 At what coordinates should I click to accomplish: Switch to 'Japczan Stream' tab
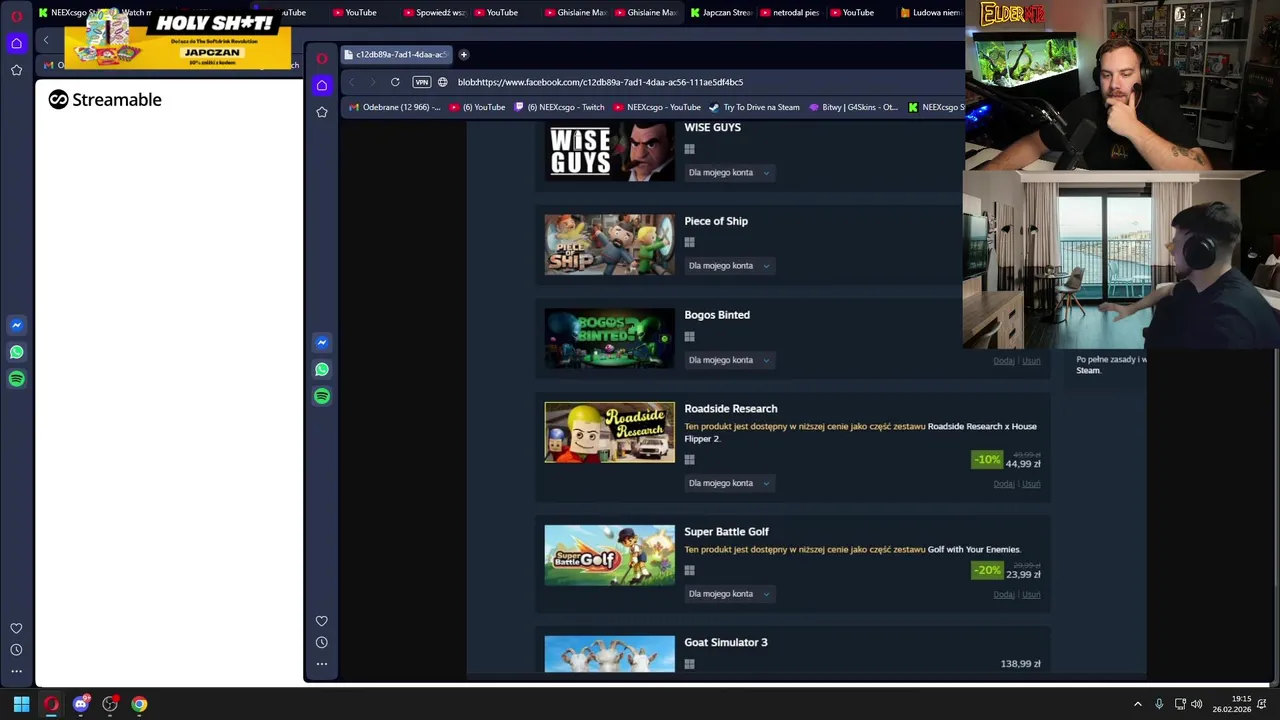720,13
